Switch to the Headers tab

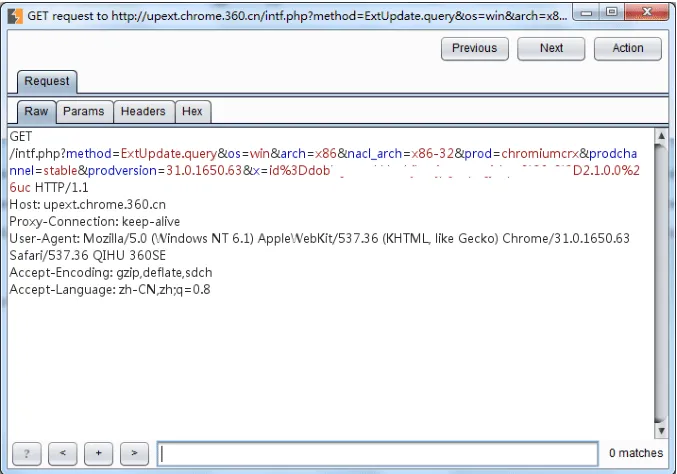[x=143, y=112]
